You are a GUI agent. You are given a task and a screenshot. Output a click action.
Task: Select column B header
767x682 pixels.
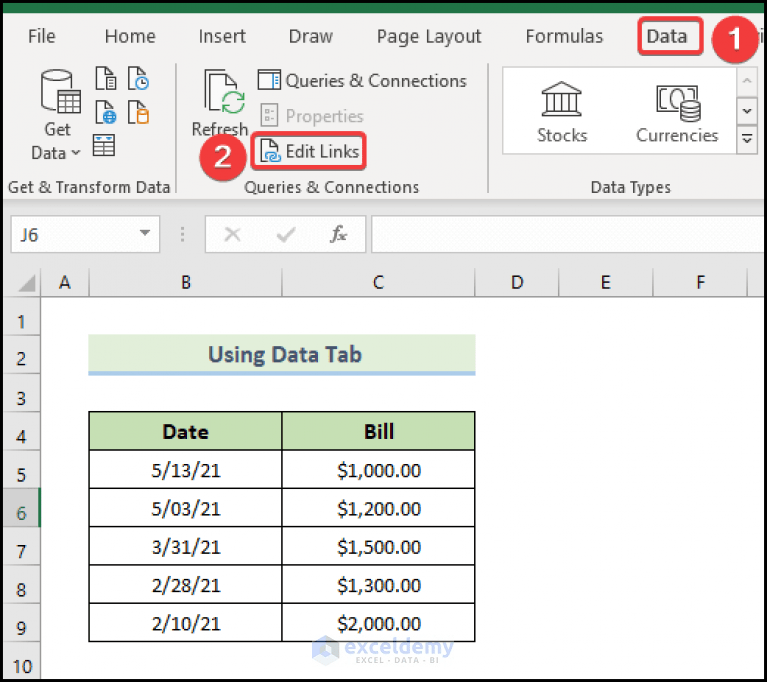point(185,282)
